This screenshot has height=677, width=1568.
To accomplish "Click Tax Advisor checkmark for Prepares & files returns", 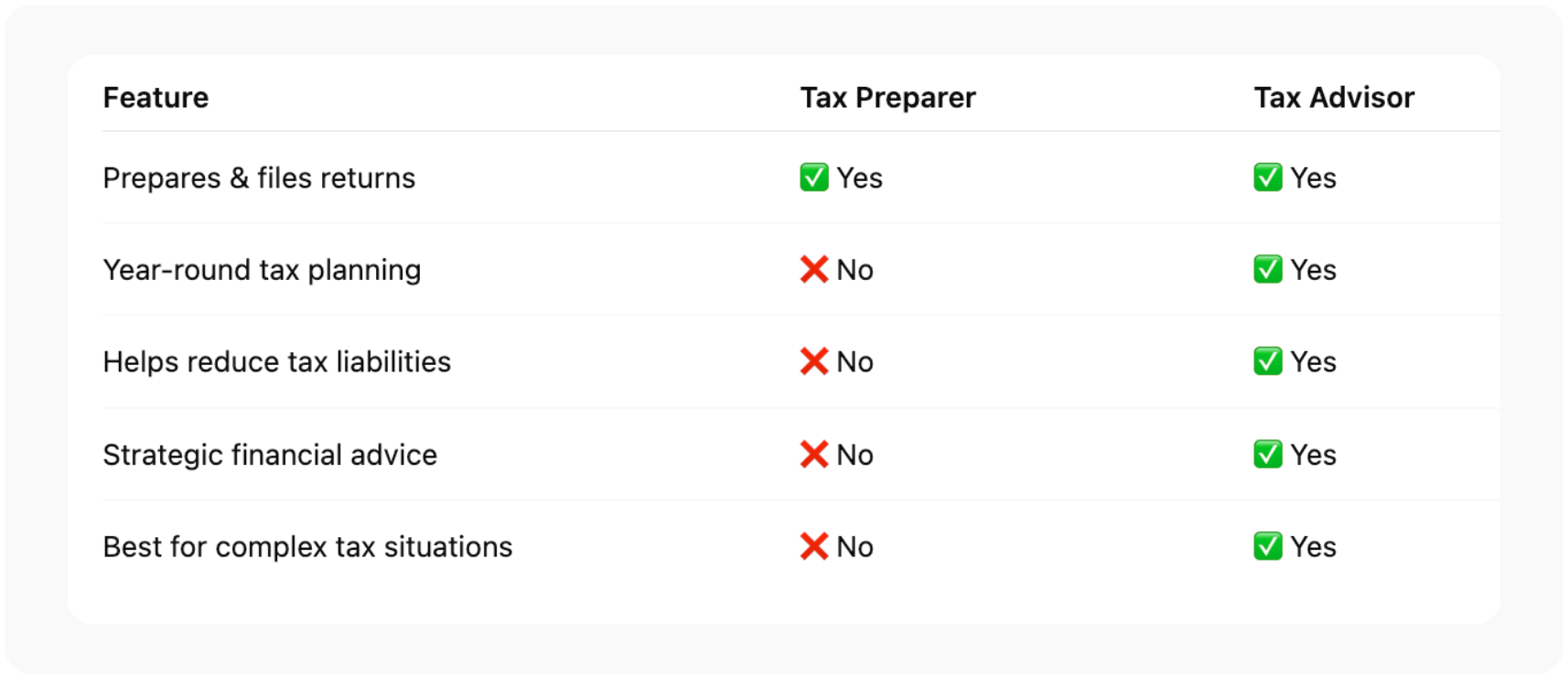I will click(x=1267, y=177).
